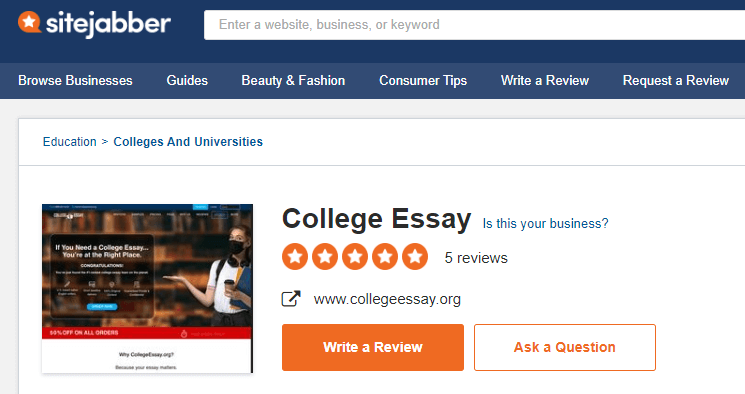The width and height of the screenshot is (745, 394).
Task: Click the second orange rating star
Action: coord(325,257)
